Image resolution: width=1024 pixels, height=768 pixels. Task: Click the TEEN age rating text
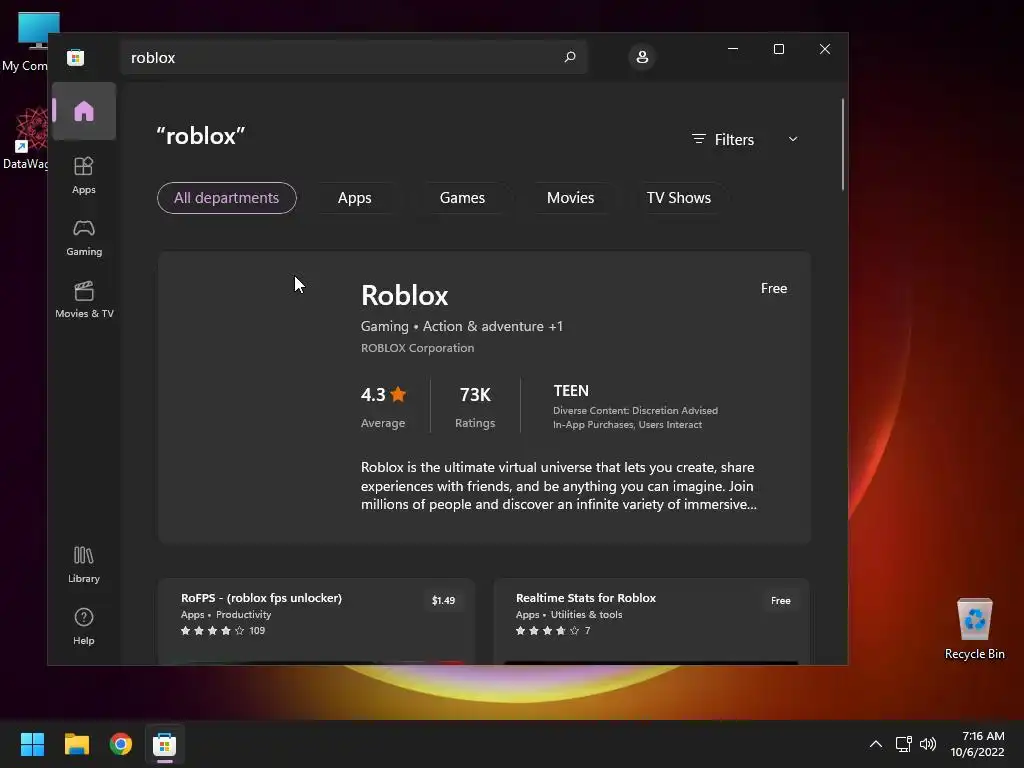coord(571,391)
